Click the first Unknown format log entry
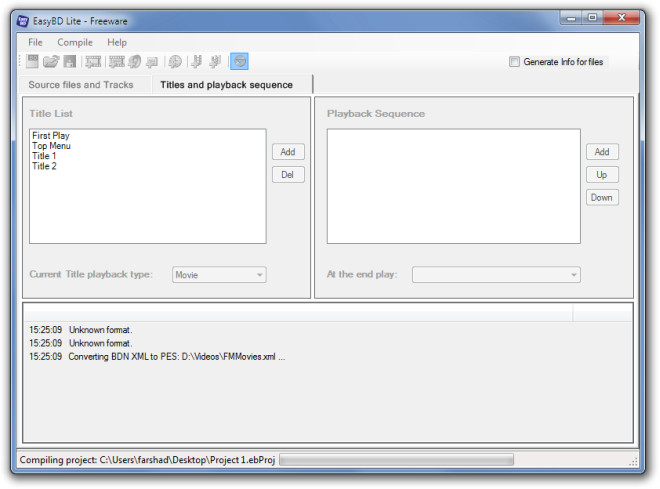The width and height of the screenshot is (660, 489). coord(80,330)
